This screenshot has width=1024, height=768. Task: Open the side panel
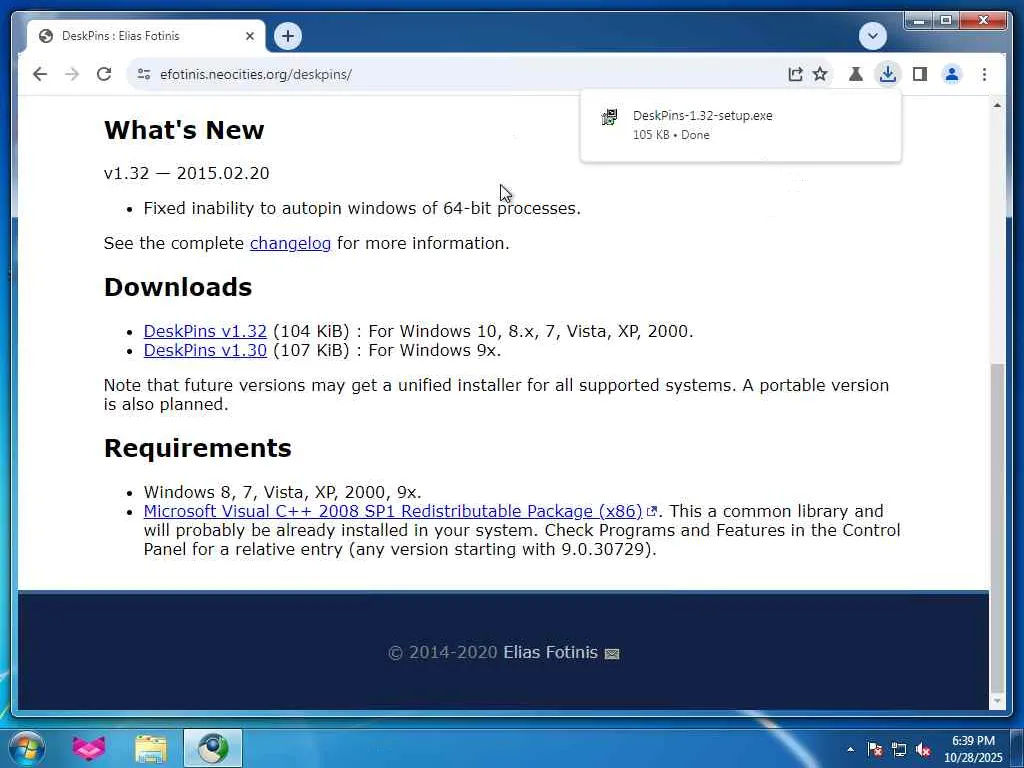coord(920,74)
